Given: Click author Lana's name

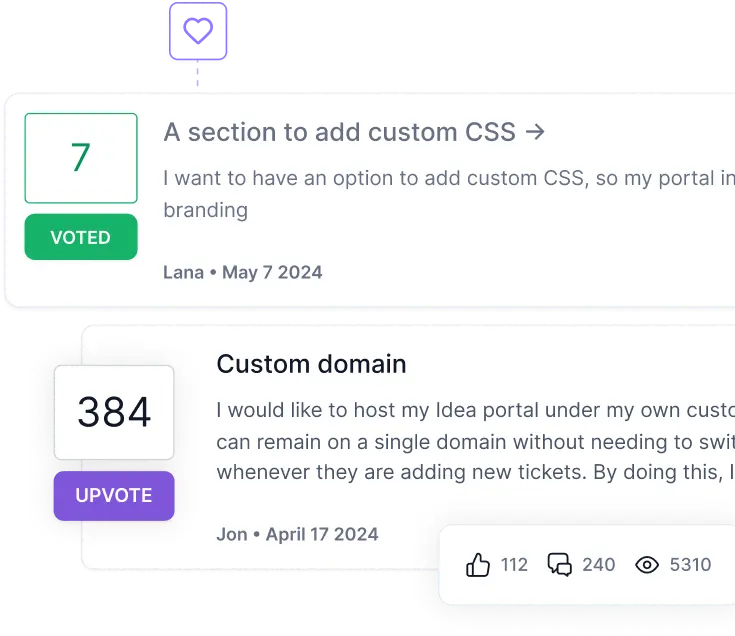Looking at the screenshot, I should (x=183, y=272).
